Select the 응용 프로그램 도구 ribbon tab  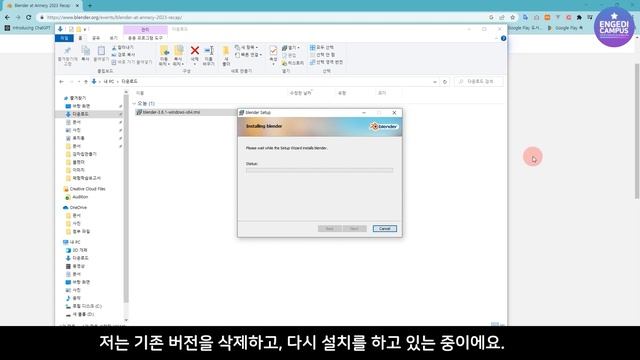[x=145, y=38]
